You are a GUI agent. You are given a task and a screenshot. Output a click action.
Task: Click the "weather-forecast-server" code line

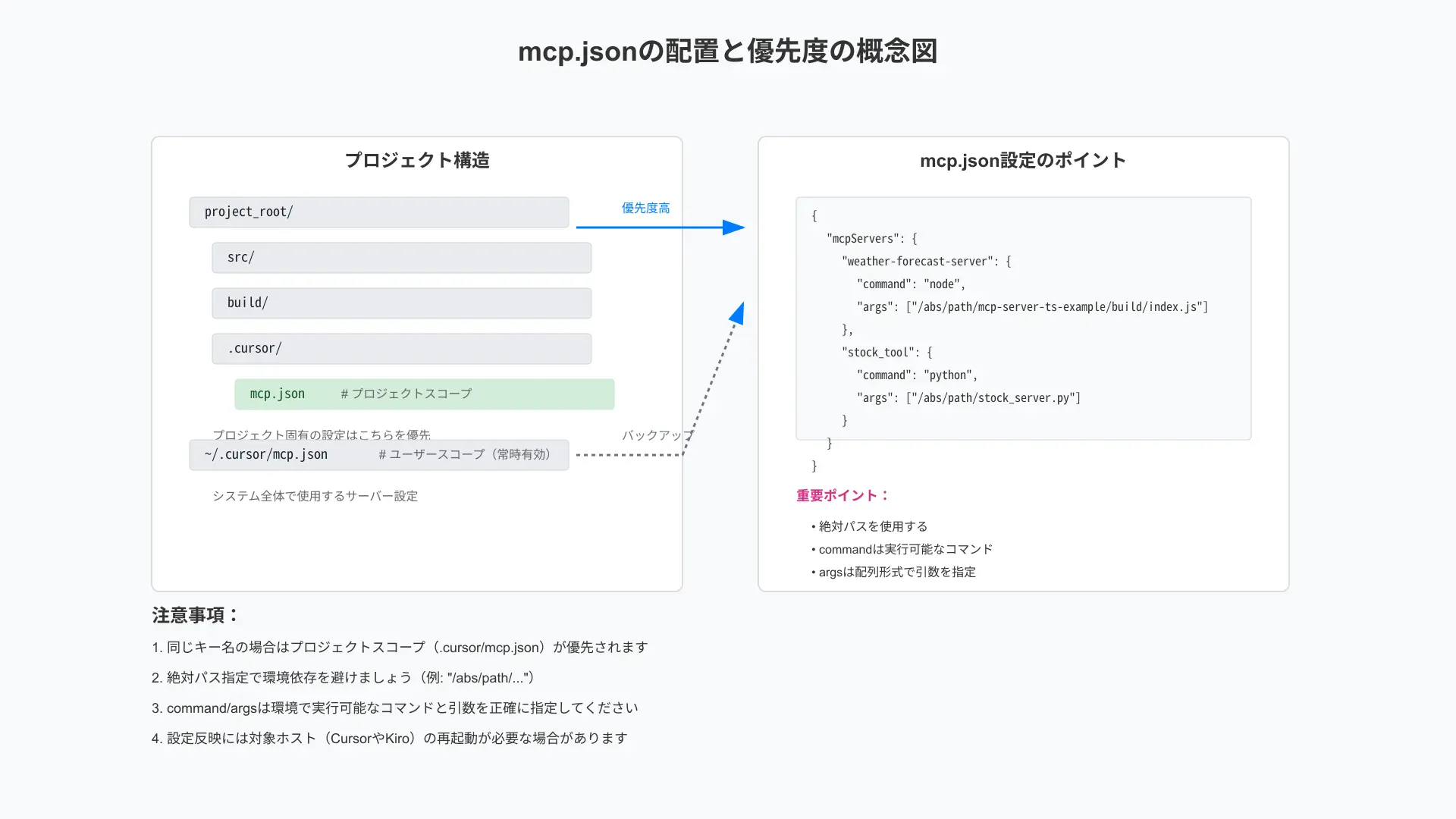927,261
